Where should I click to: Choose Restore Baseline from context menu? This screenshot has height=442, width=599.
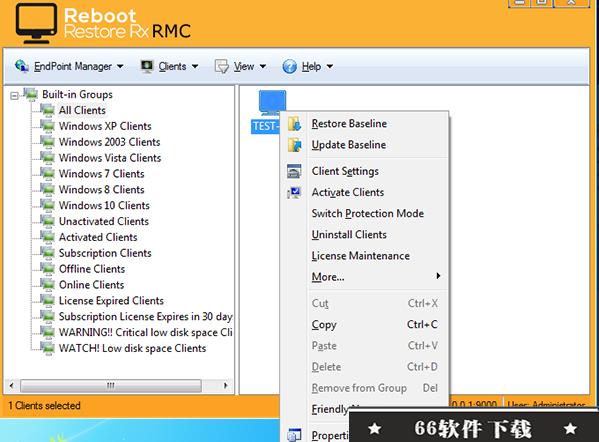click(x=364, y=124)
